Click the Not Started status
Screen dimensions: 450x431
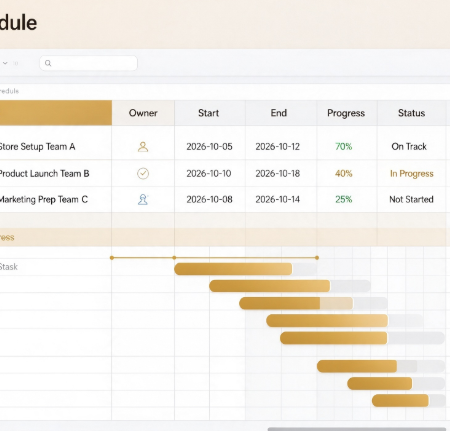click(x=412, y=199)
